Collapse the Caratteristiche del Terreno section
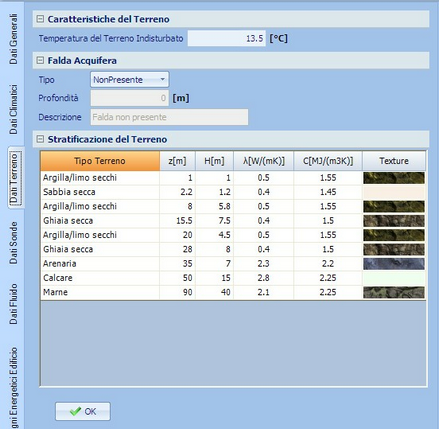This screenshot has width=439, height=429. [40, 19]
